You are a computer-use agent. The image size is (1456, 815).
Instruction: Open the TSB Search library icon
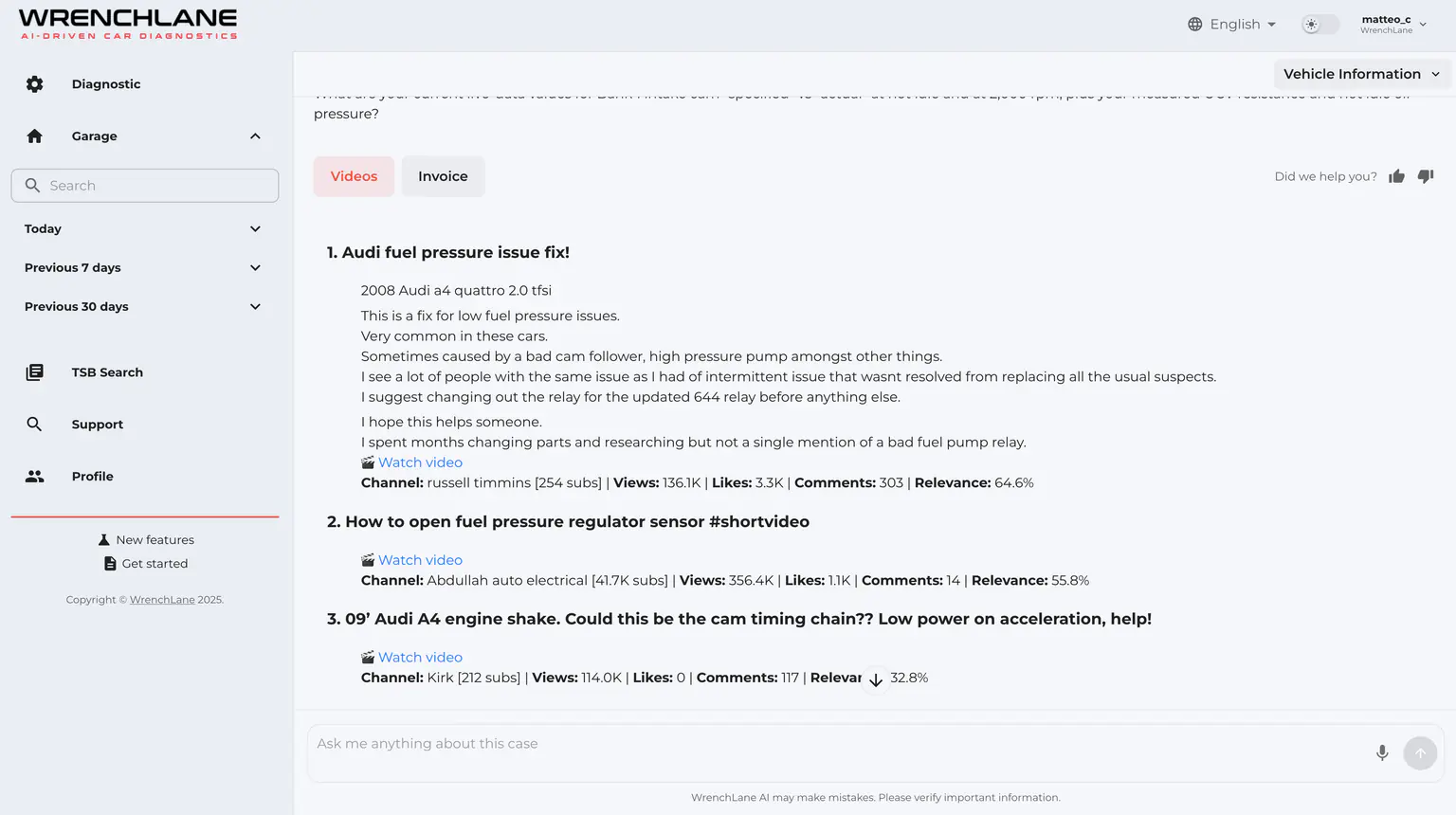tap(35, 372)
